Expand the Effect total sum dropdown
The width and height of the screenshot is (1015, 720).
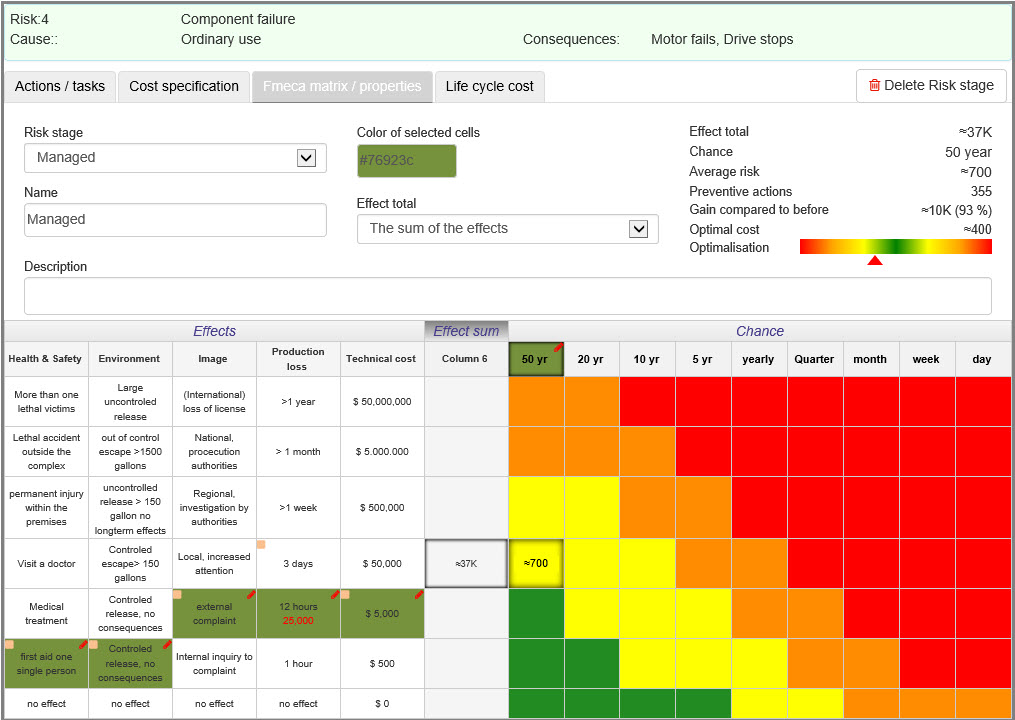pos(508,229)
